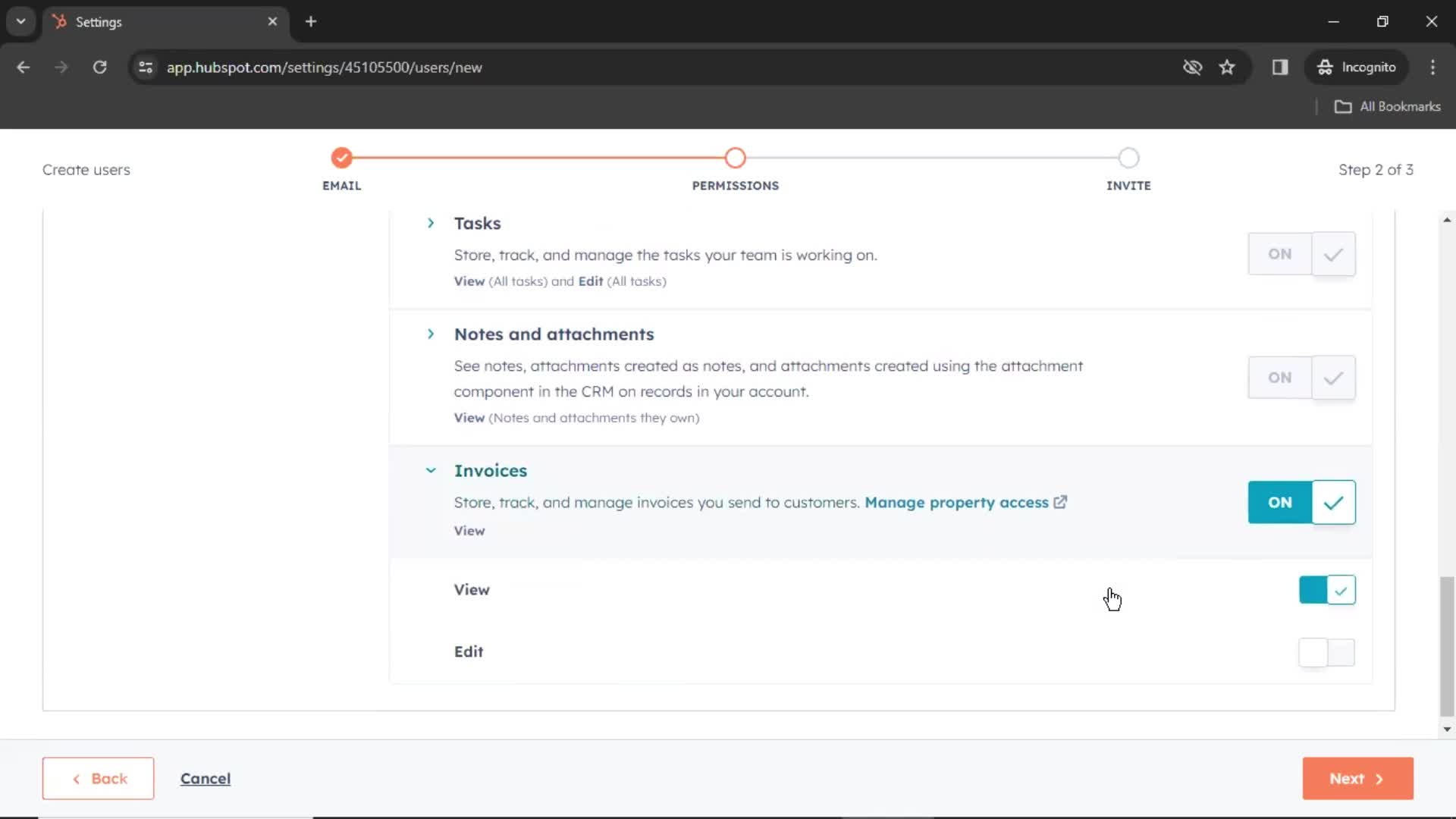Click the Cancel button

205,779
